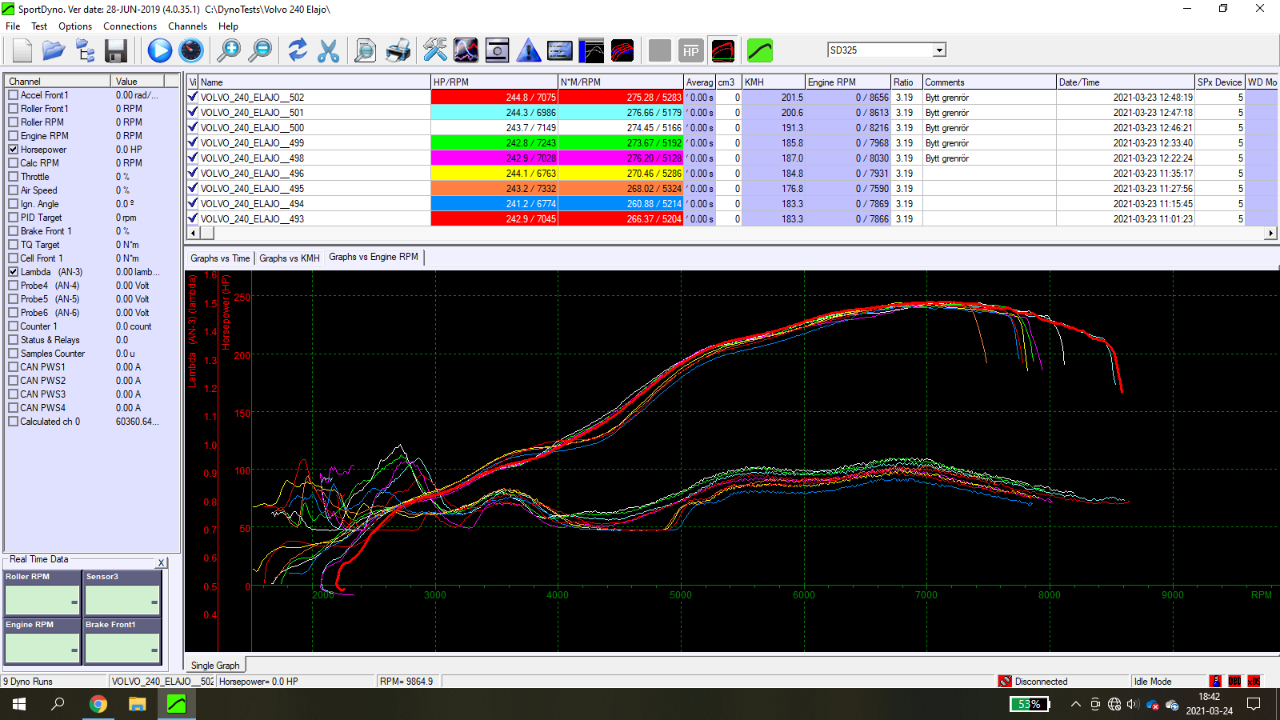Screen dimensions: 1280x720
Task: Close the Real Time Data panel
Action: point(161,563)
